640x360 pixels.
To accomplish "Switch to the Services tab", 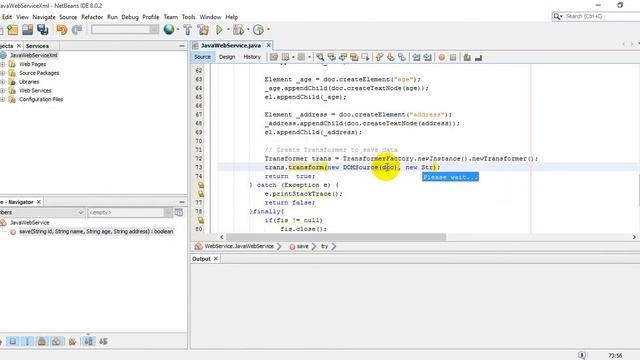I will tap(37, 46).
